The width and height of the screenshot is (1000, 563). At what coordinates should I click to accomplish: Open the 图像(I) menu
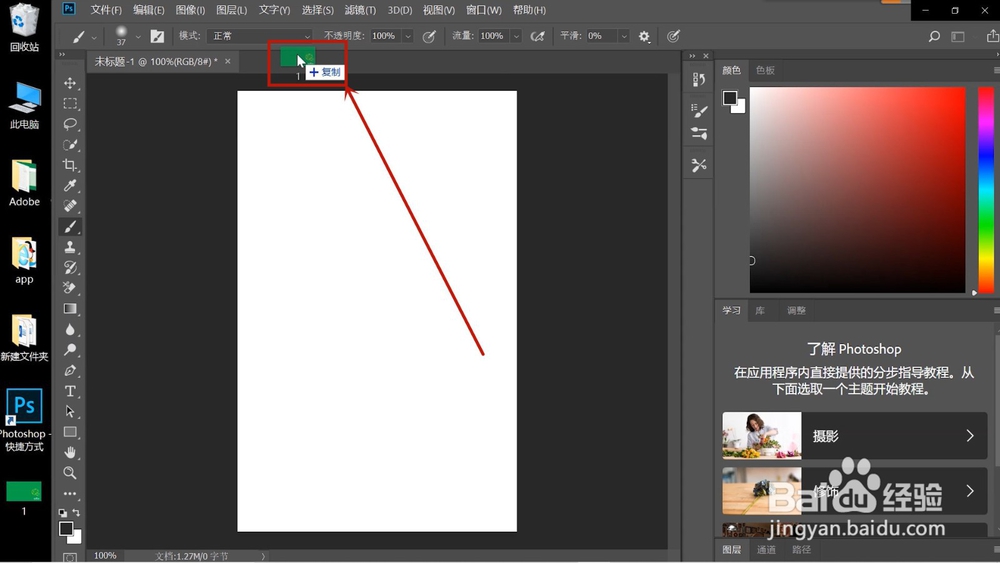tap(190, 10)
